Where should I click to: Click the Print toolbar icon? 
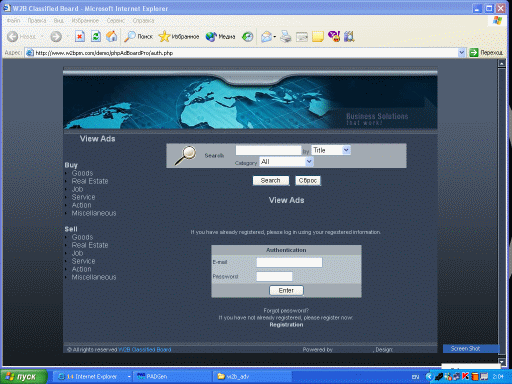coord(286,36)
